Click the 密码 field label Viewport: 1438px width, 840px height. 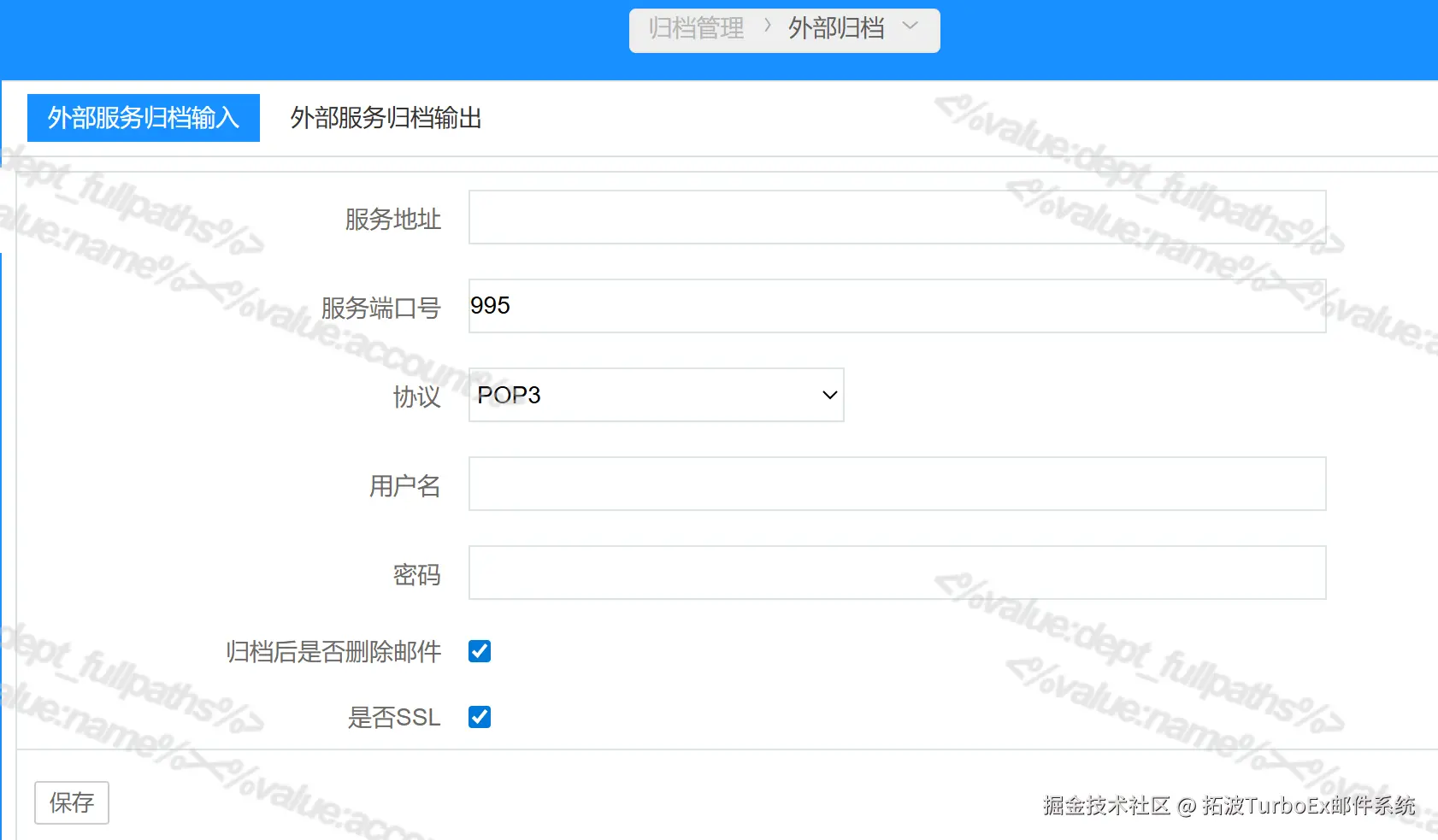click(x=416, y=575)
